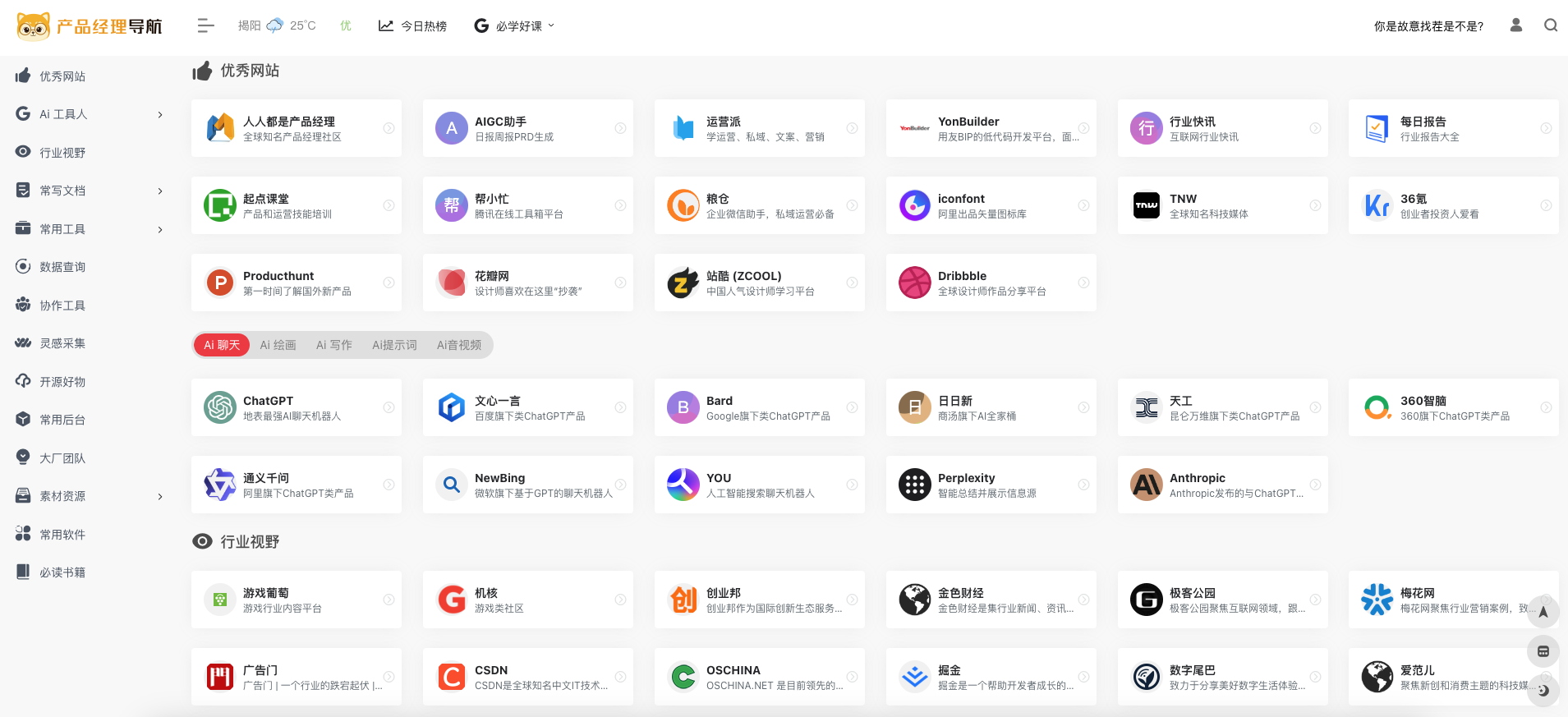Click the NewBing search icon
The image size is (1568, 717).
coord(452,485)
